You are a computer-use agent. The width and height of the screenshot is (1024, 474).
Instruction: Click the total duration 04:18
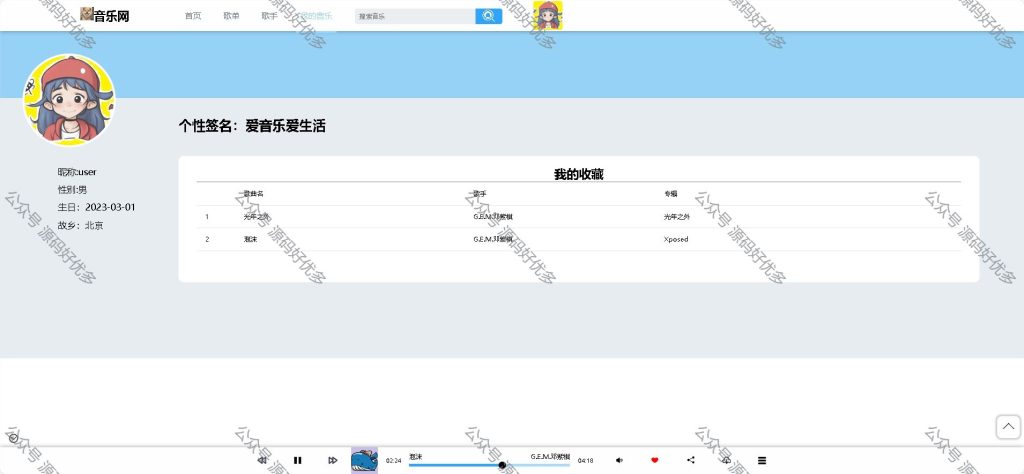tap(585, 461)
